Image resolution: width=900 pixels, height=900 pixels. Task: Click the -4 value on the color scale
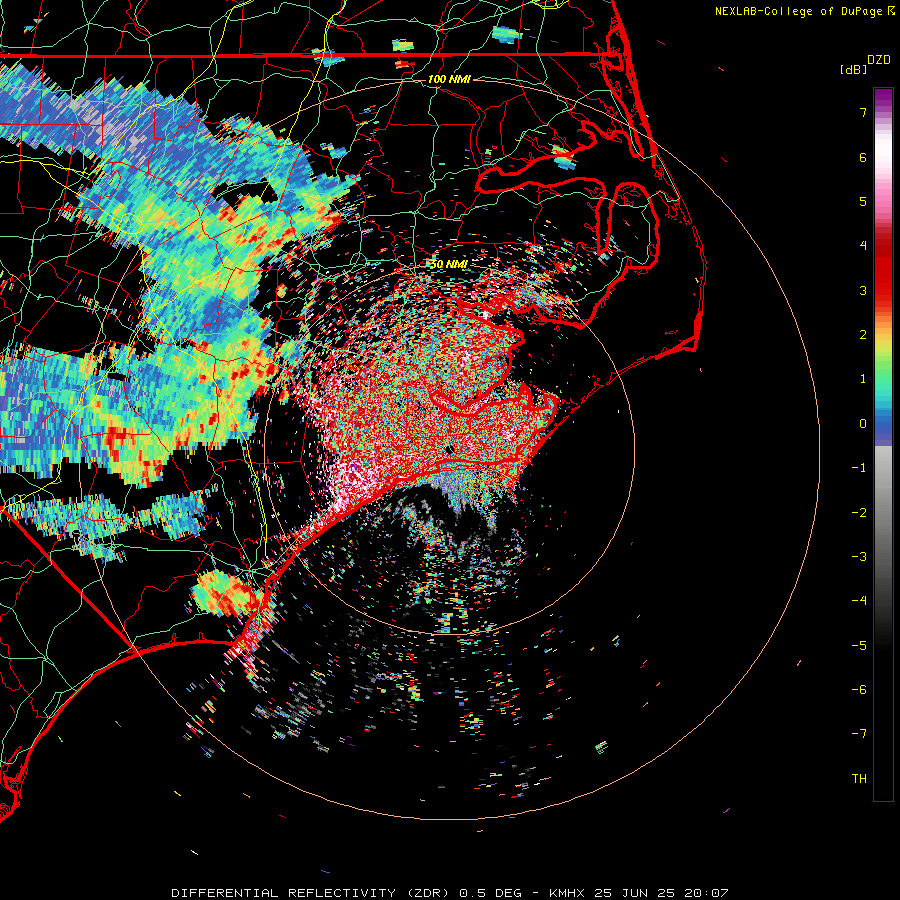pos(859,601)
